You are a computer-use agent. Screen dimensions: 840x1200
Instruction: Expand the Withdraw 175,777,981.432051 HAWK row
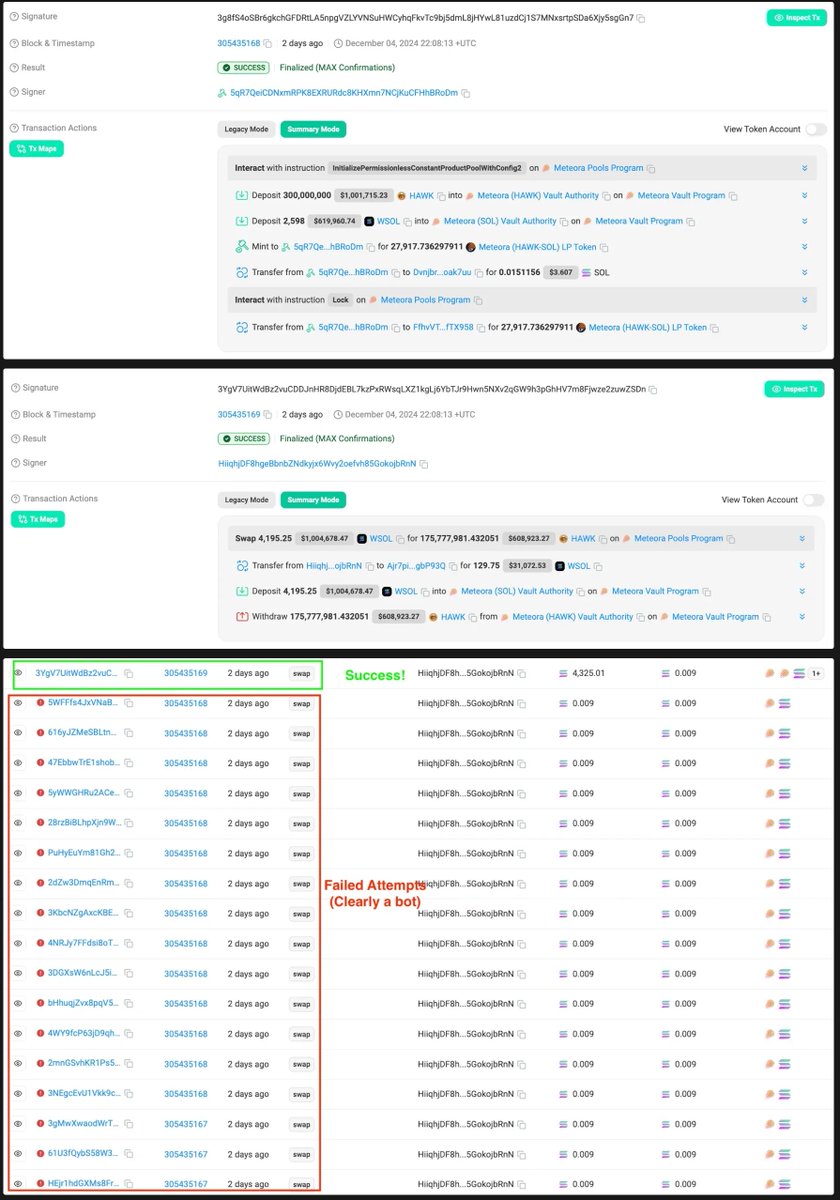[x=804, y=617]
